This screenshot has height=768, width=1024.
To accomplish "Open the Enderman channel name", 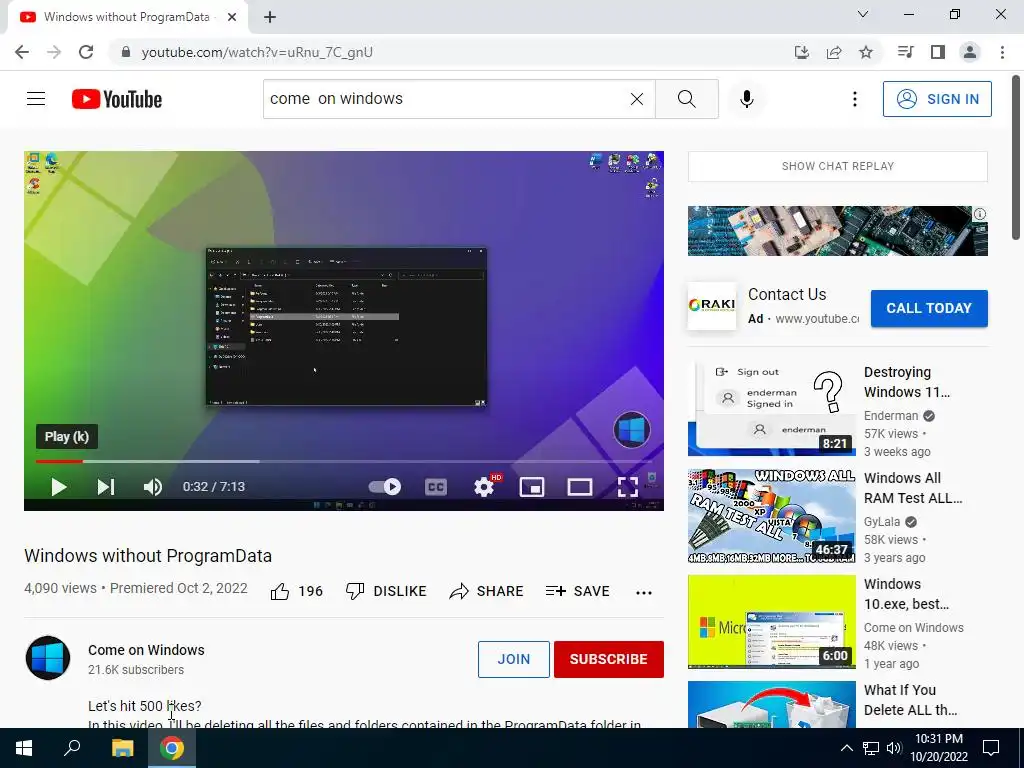I will [x=891, y=416].
